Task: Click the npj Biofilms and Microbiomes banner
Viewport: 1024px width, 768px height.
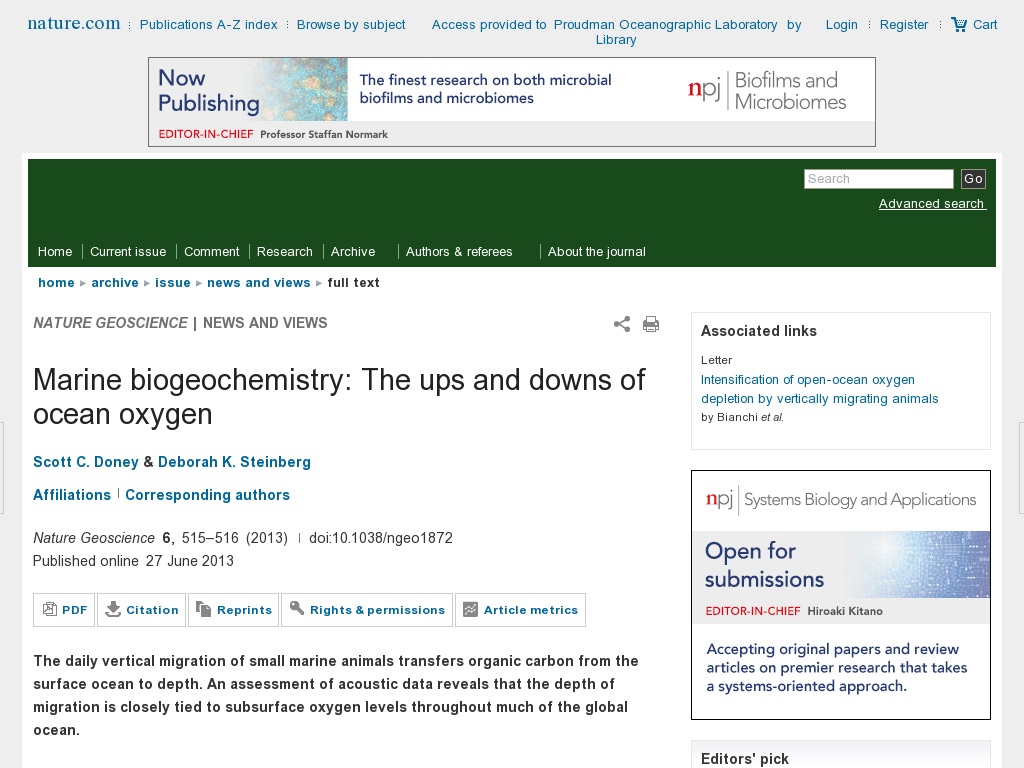Action: 512,102
